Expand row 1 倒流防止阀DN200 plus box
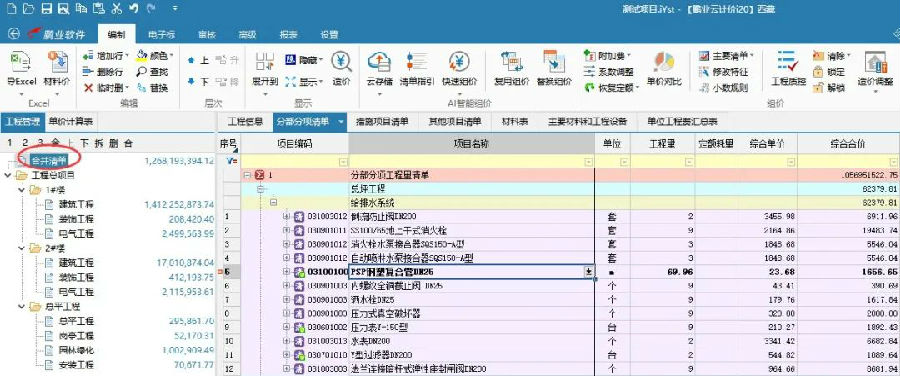900x376 pixels. pos(286,216)
